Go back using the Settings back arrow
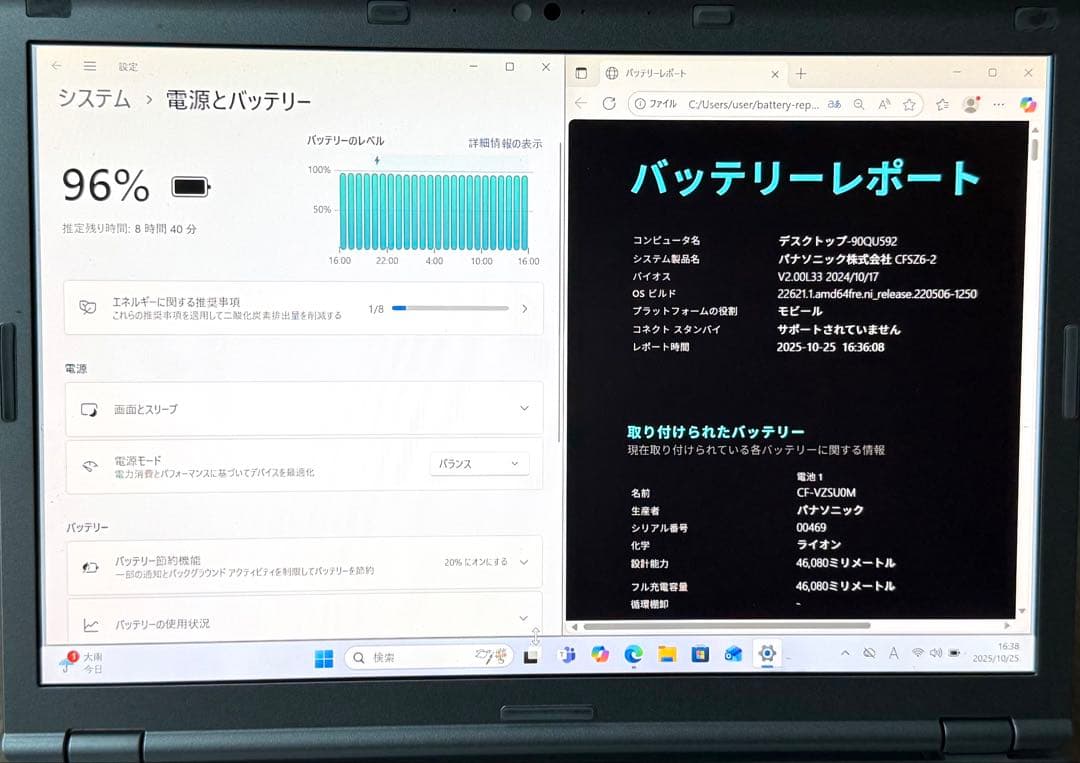 pos(56,66)
